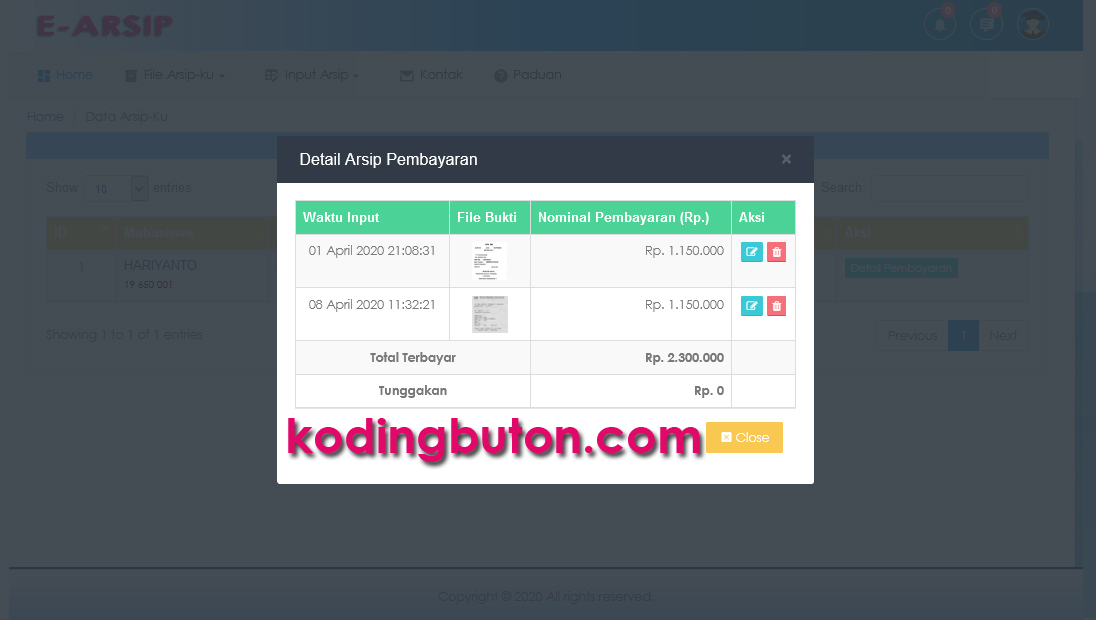This screenshot has height=620, width=1096.
Task: Open notifications via the bell icon
Action: click(939, 24)
